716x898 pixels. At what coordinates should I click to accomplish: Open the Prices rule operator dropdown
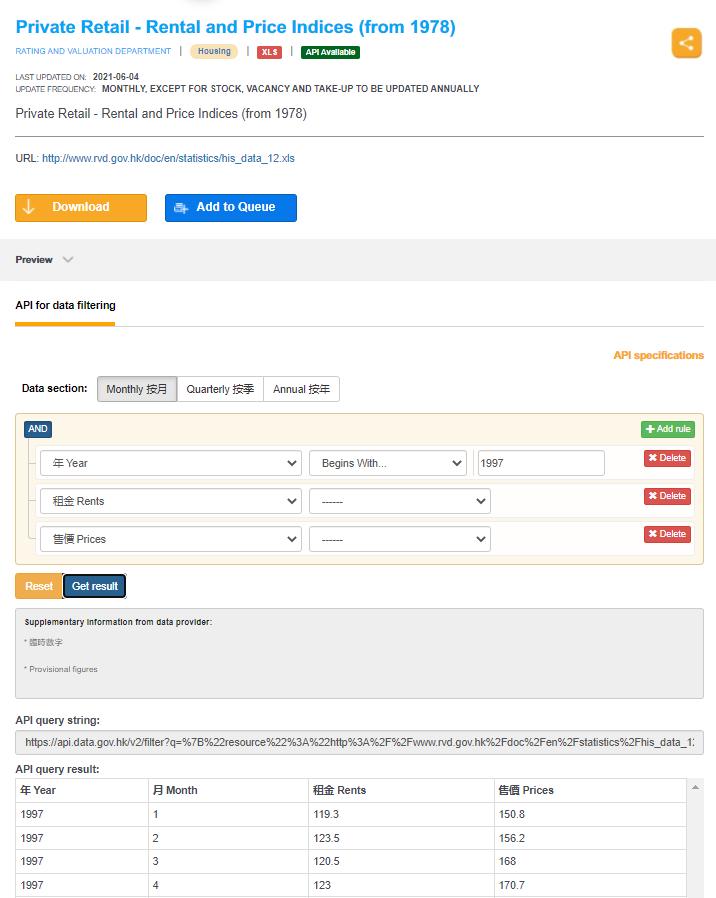pyautogui.click(x=399, y=539)
